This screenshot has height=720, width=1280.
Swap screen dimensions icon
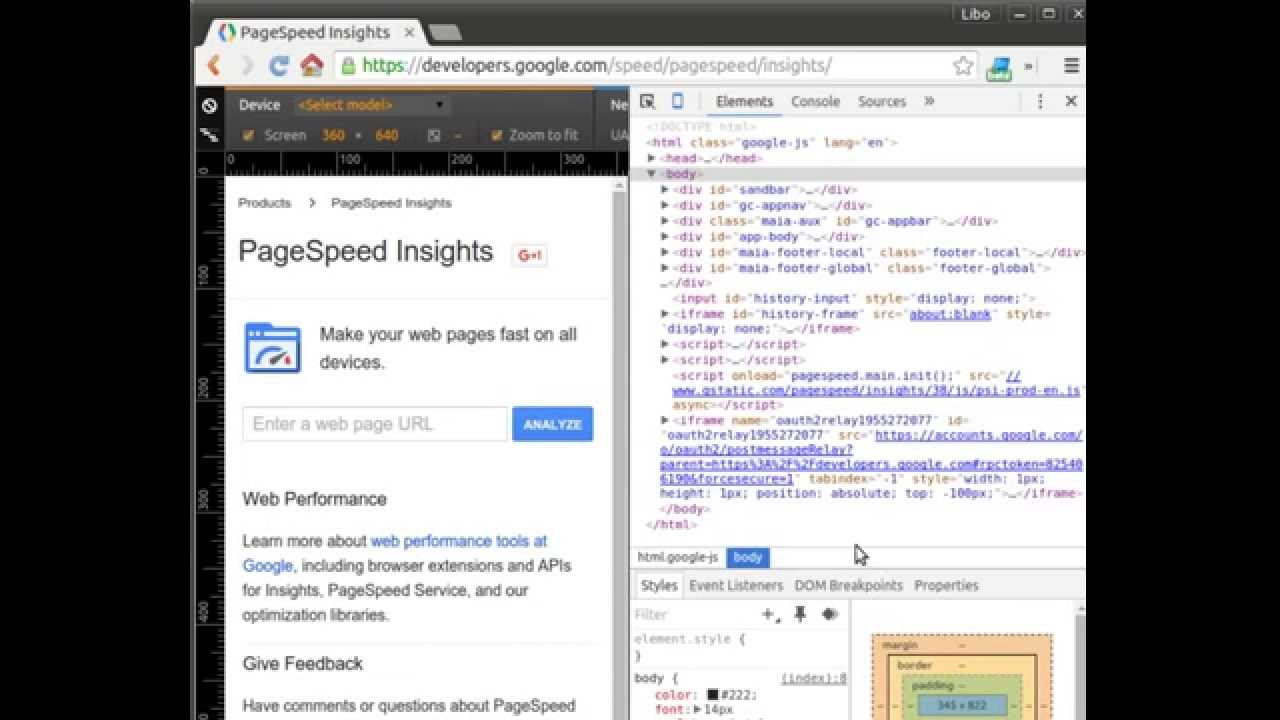point(433,135)
